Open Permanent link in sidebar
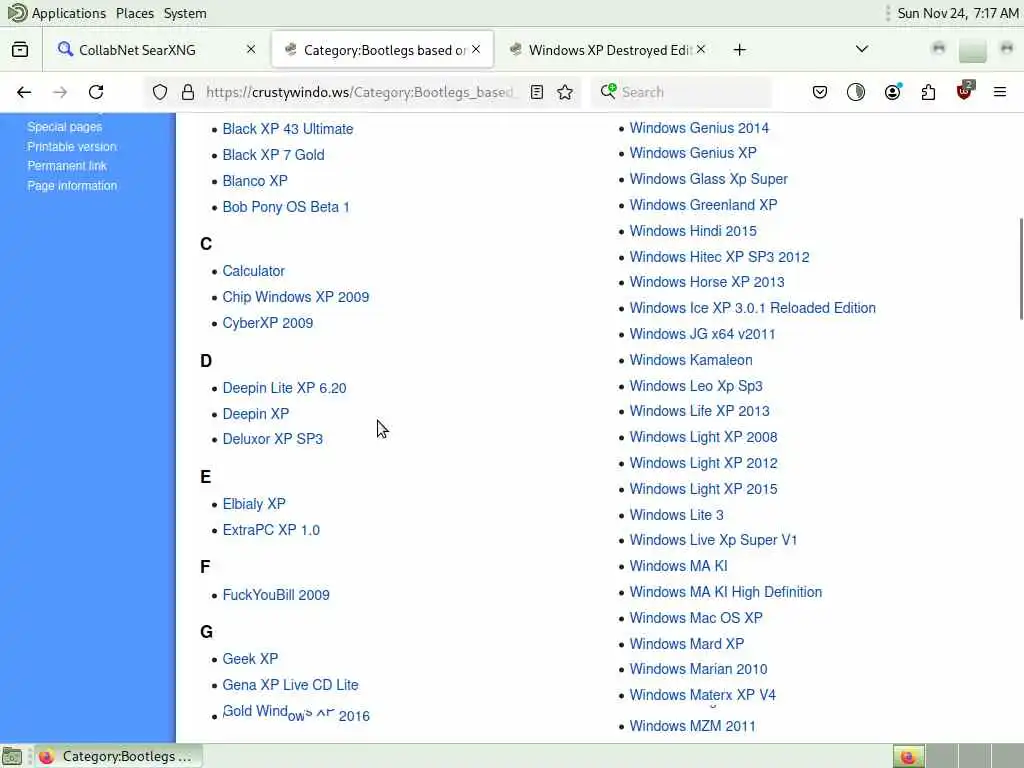 click(x=67, y=166)
